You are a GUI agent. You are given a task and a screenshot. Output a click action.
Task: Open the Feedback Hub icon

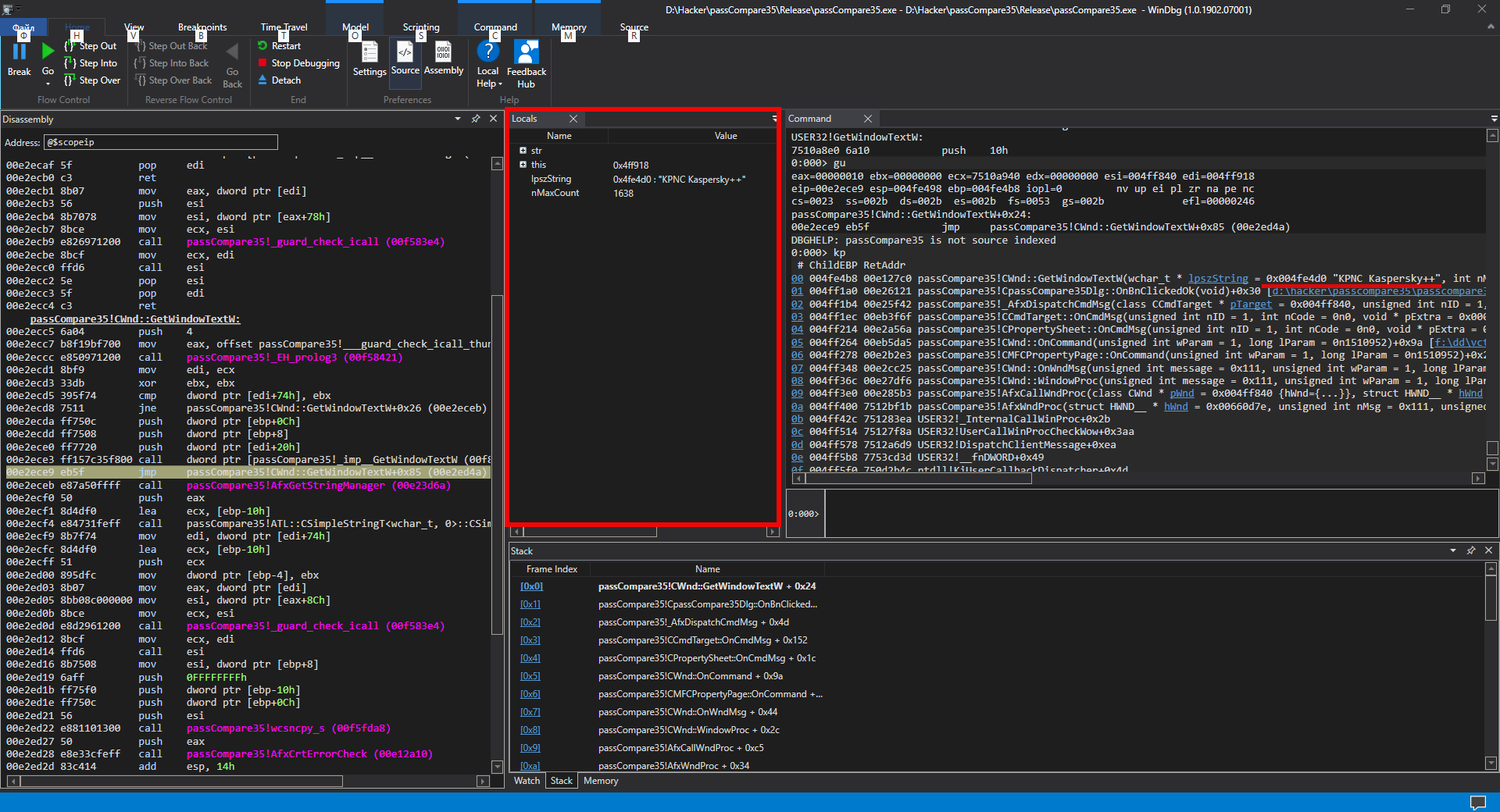(x=526, y=53)
